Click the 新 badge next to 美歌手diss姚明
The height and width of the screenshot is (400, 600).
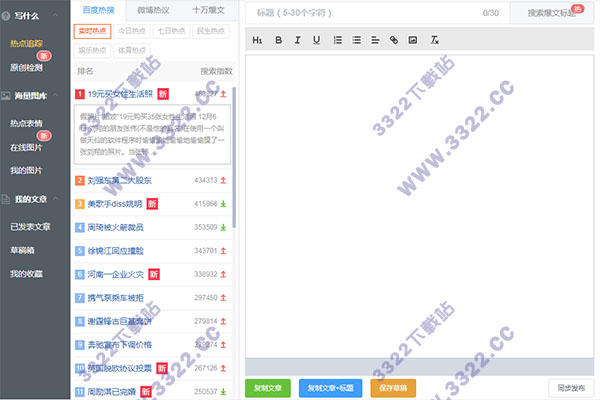click(x=152, y=204)
